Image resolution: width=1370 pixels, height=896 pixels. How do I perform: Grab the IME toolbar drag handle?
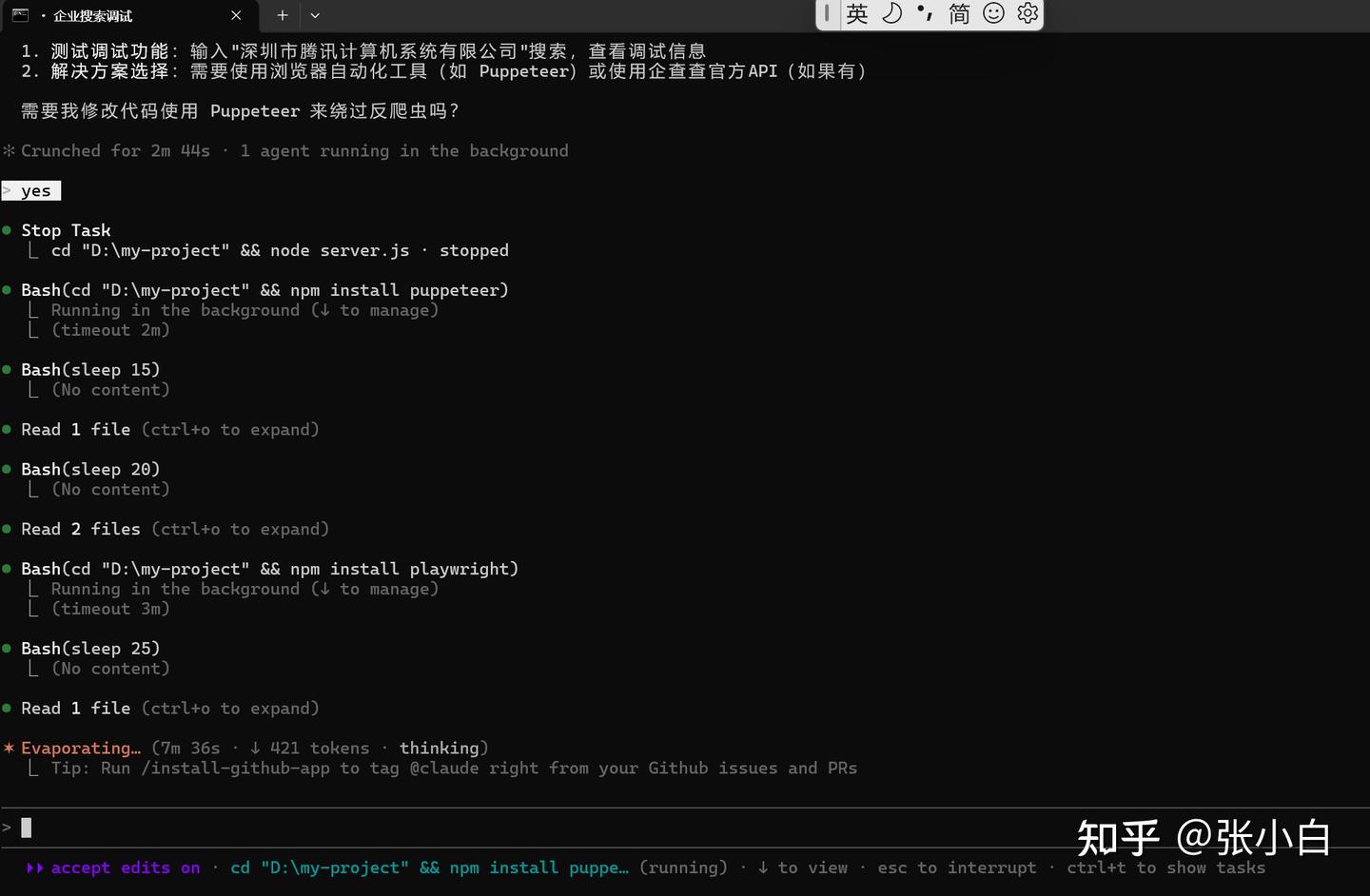coord(827,14)
